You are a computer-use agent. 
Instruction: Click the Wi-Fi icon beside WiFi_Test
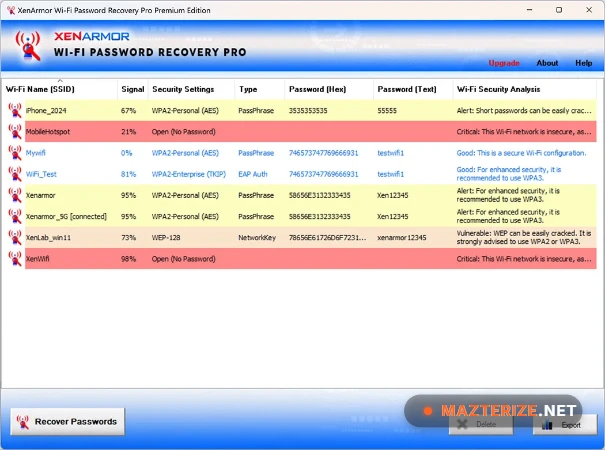click(x=15, y=174)
